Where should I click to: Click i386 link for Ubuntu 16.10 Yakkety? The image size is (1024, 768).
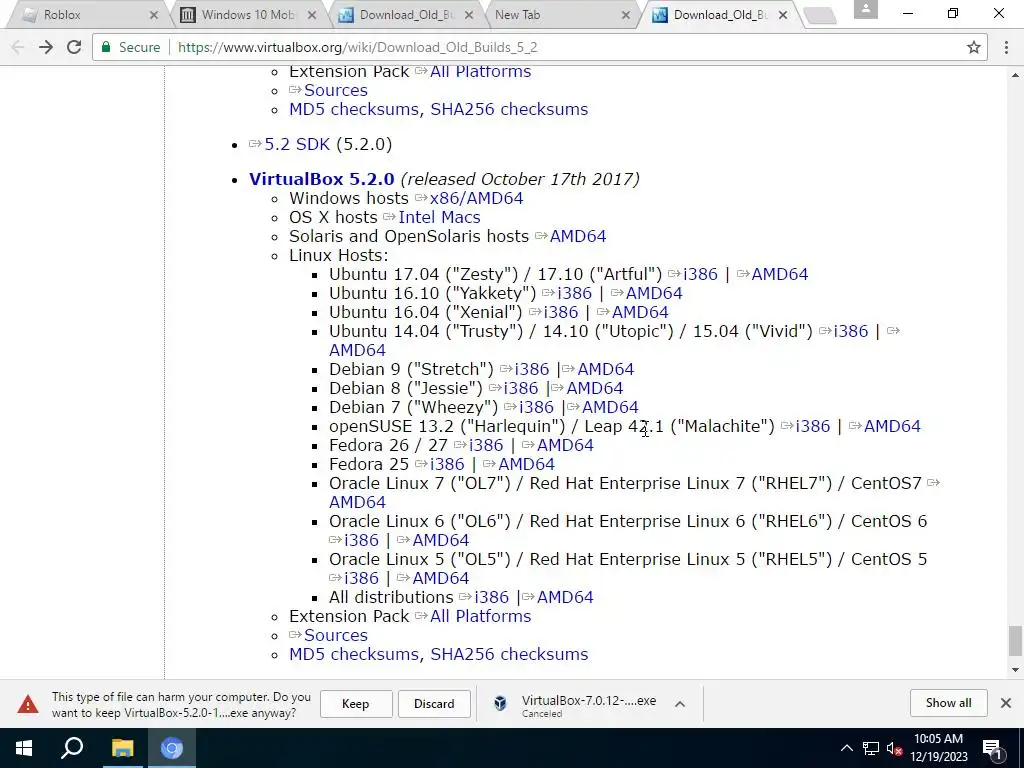574,293
